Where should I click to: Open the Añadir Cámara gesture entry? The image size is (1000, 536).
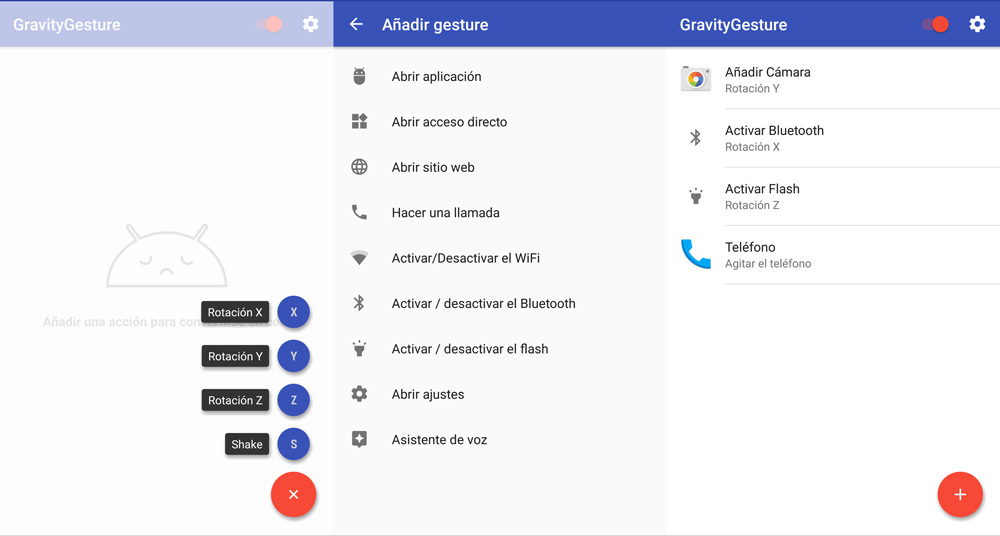coord(767,79)
